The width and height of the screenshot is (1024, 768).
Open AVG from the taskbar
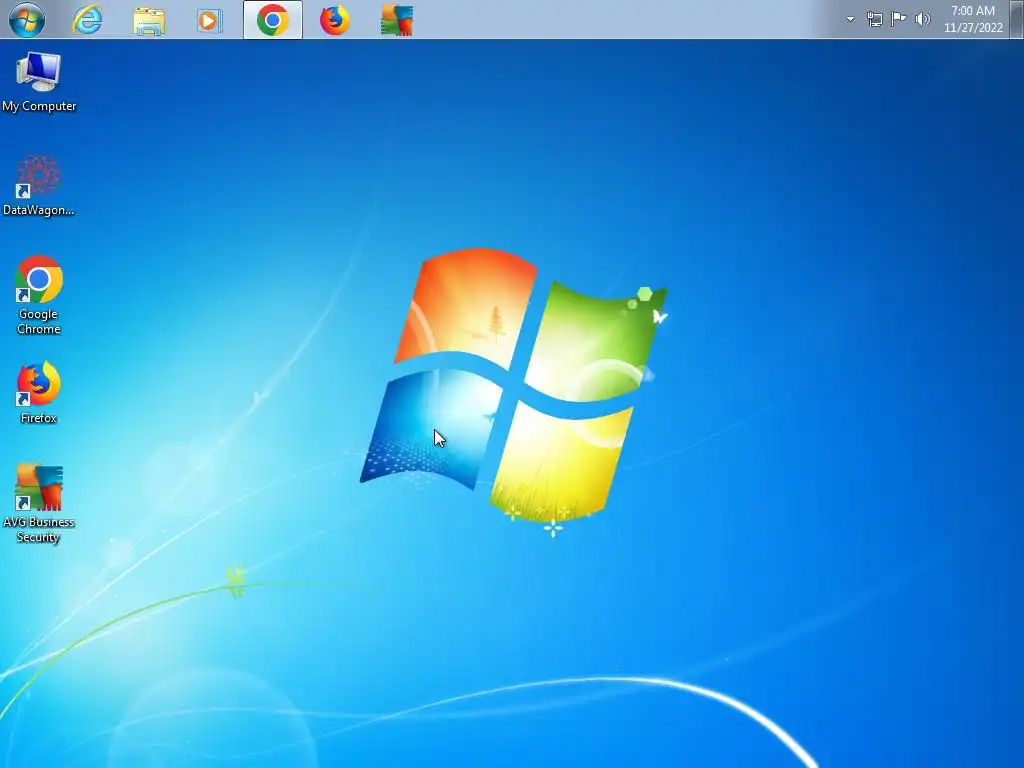(x=397, y=20)
